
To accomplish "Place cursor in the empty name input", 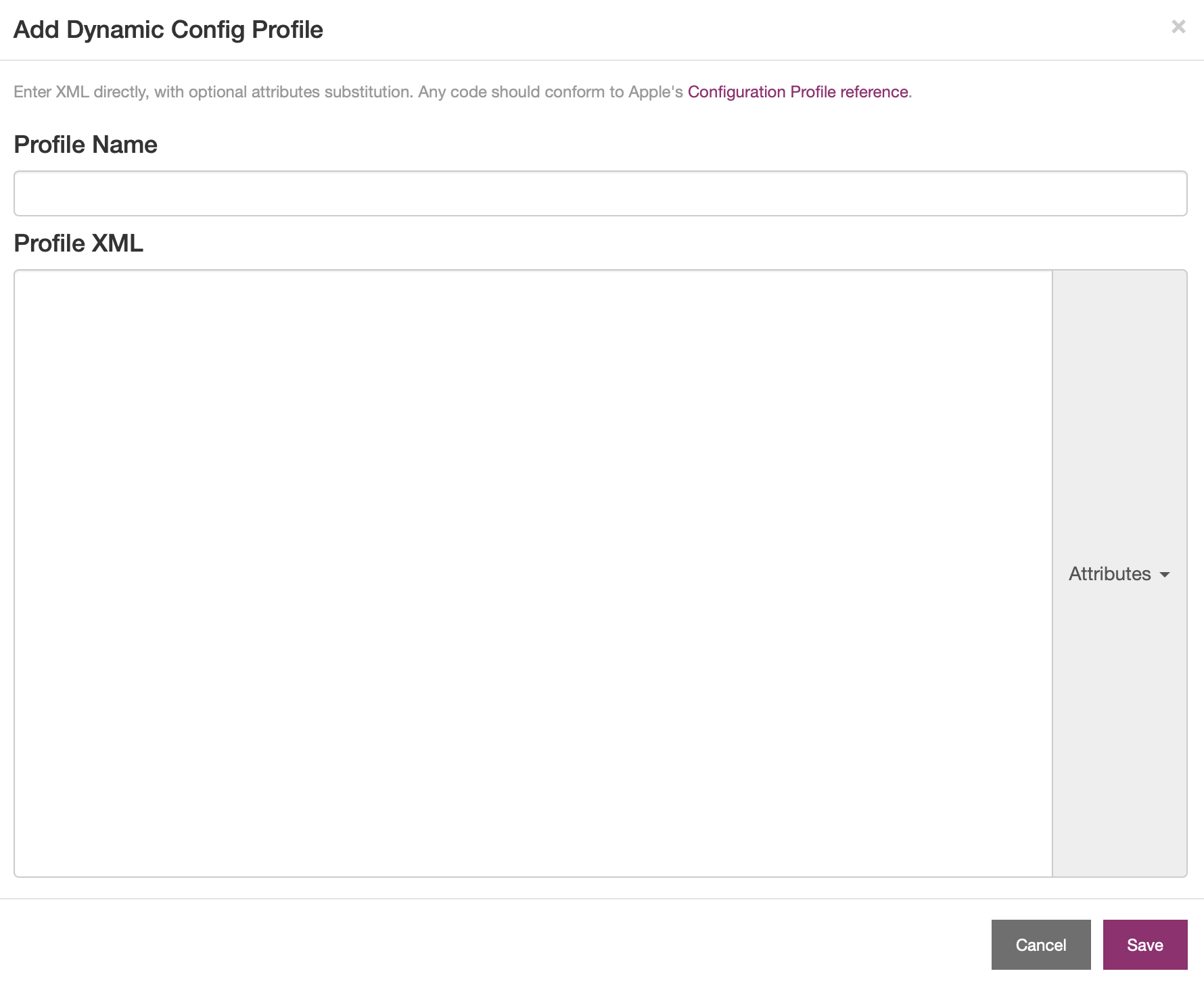I will click(x=601, y=193).
